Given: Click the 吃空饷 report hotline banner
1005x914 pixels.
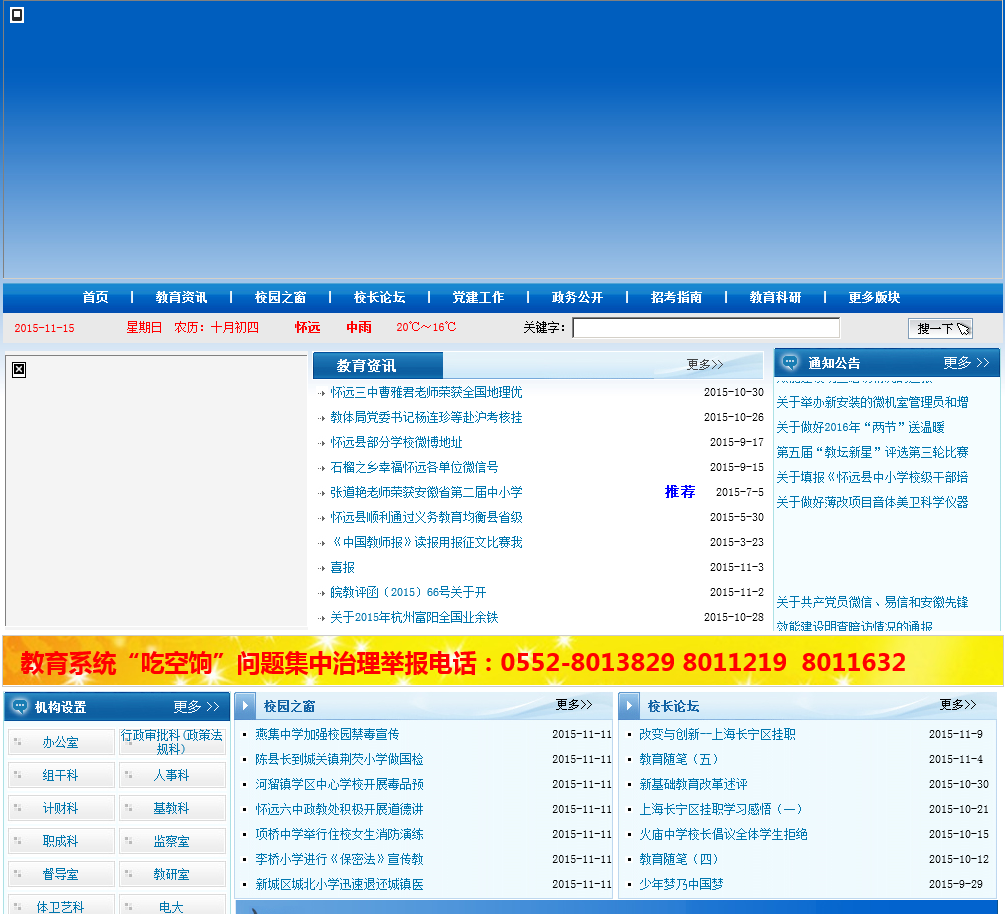Looking at the screenshot, I should (502, 661).
